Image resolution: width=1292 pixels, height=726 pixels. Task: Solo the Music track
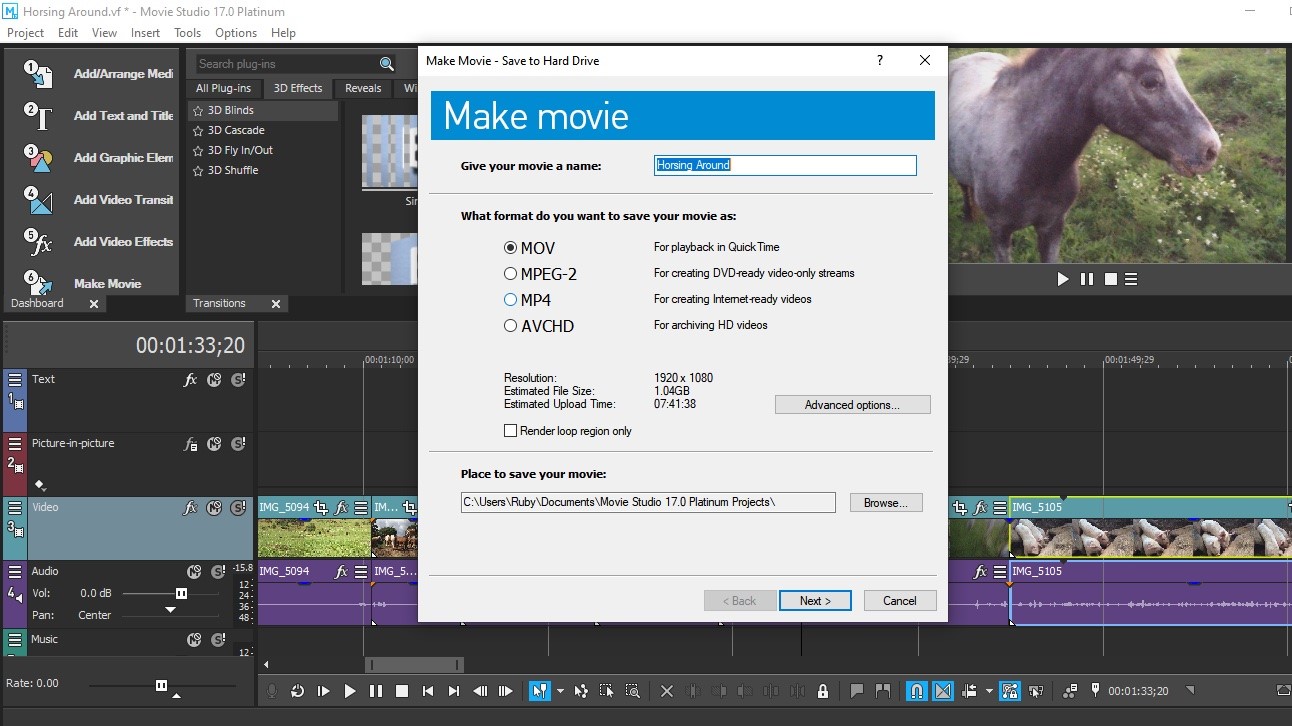tap(218, 640)
